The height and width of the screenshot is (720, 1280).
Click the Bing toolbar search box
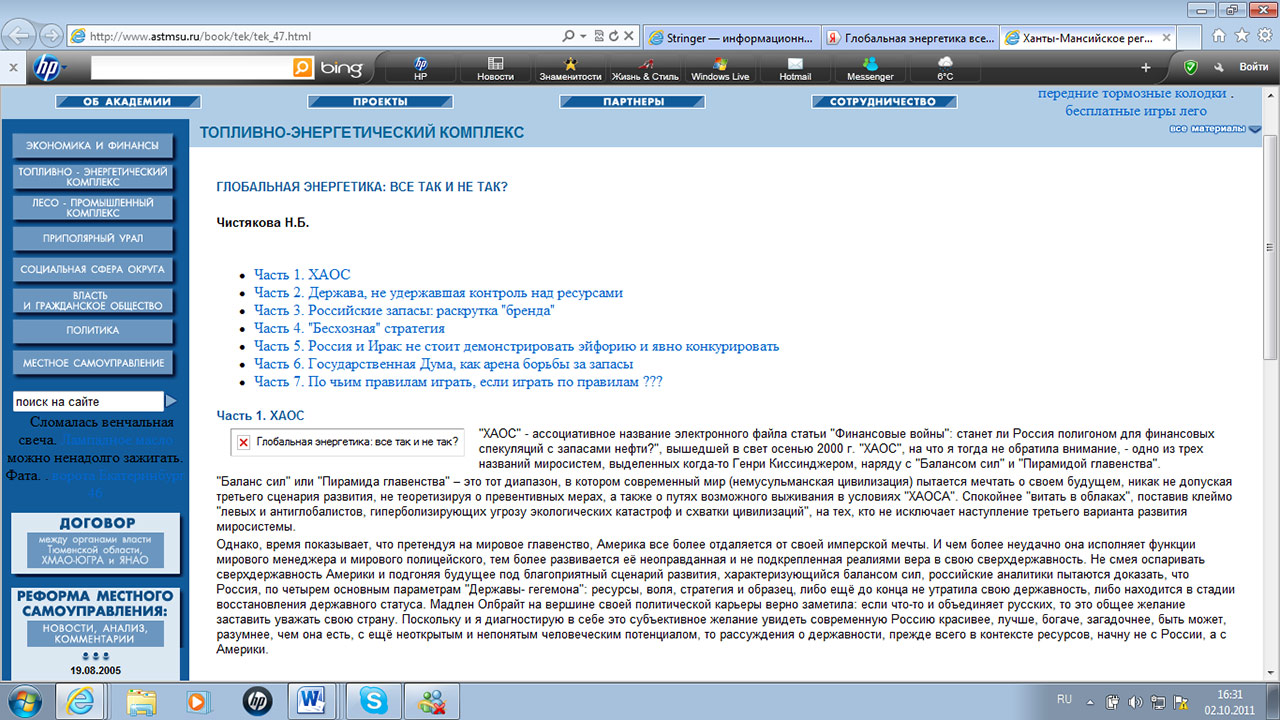(190, 68)
